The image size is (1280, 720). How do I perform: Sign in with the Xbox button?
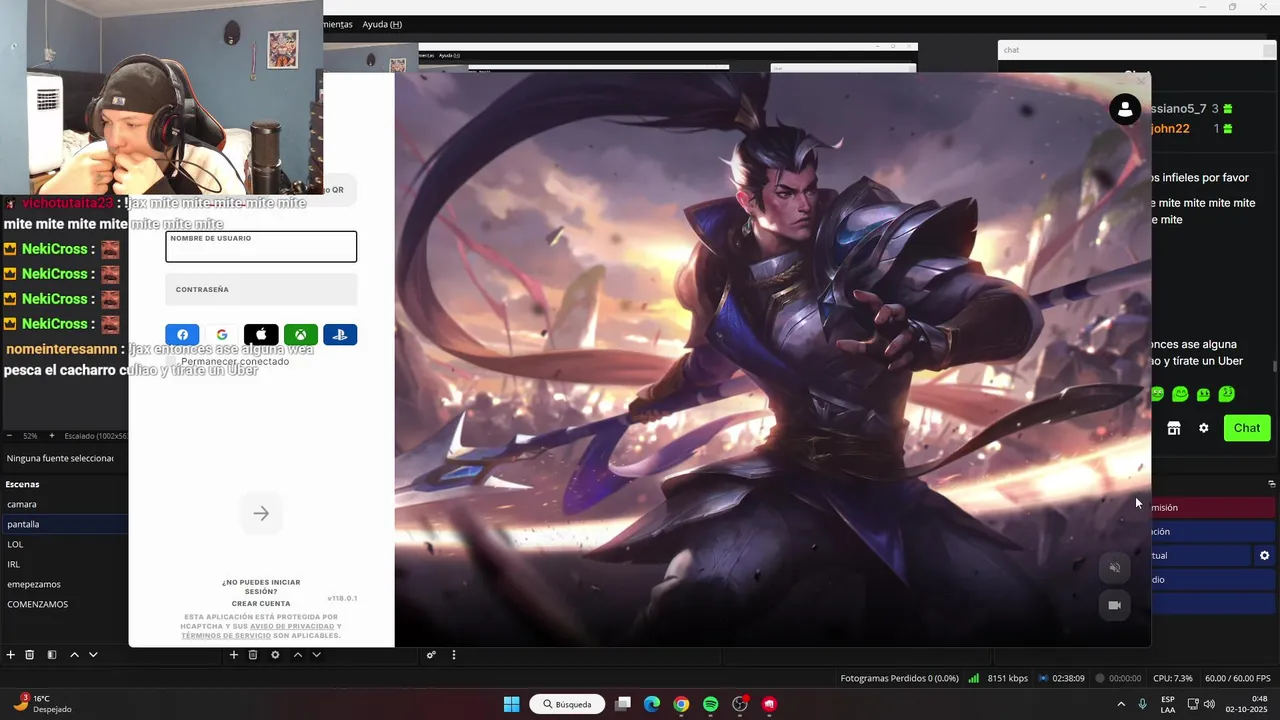click(300, 335)
